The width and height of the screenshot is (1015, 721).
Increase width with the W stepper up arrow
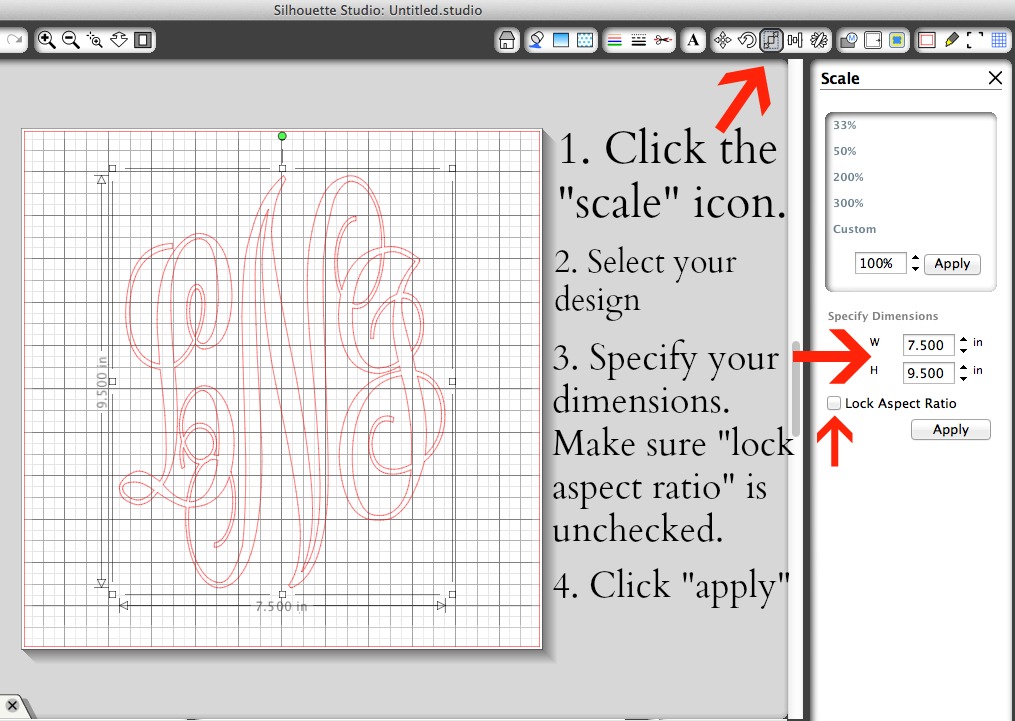pos(964,339)
